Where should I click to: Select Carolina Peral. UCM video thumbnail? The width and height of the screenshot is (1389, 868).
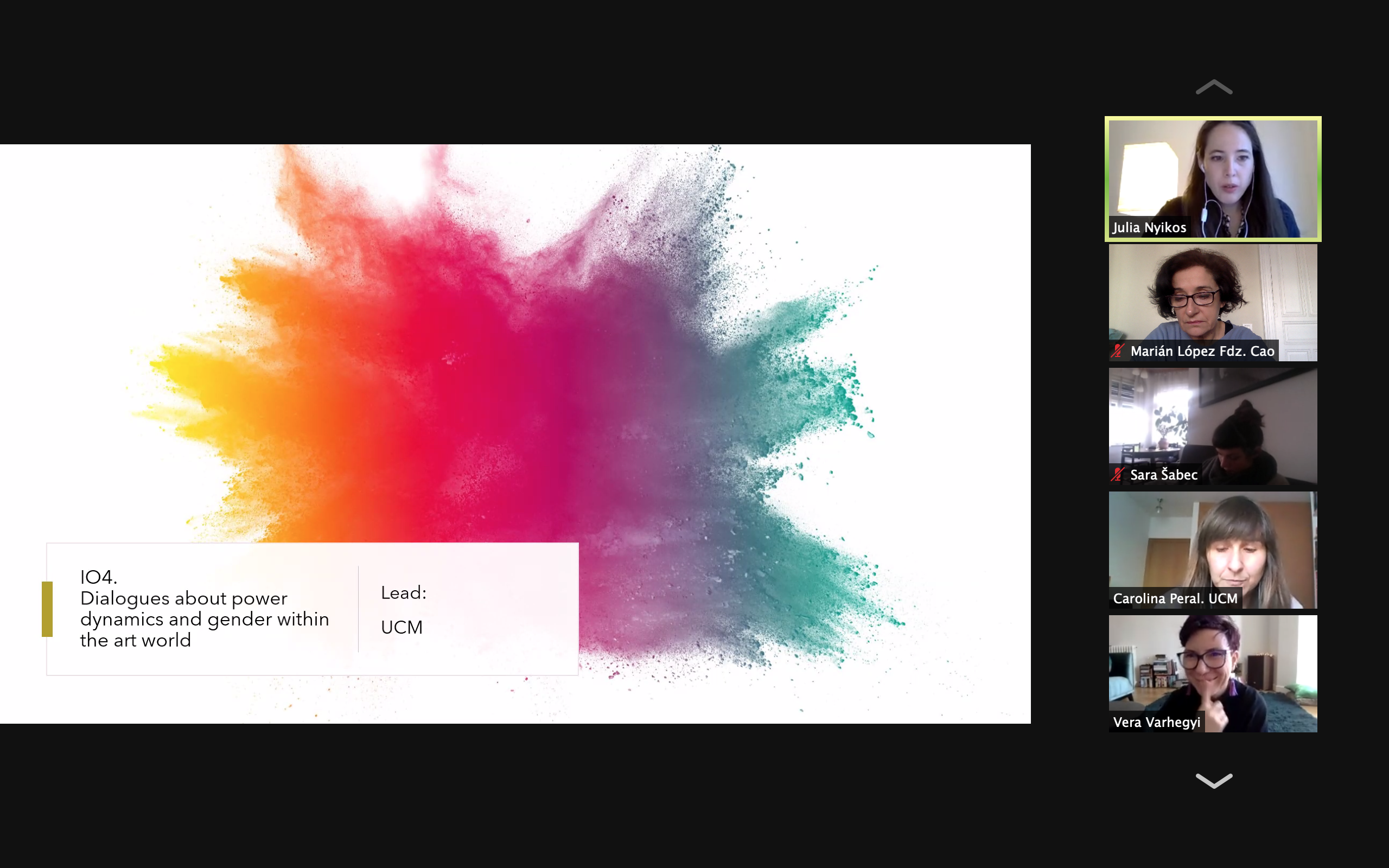[x=1213, y=550]
